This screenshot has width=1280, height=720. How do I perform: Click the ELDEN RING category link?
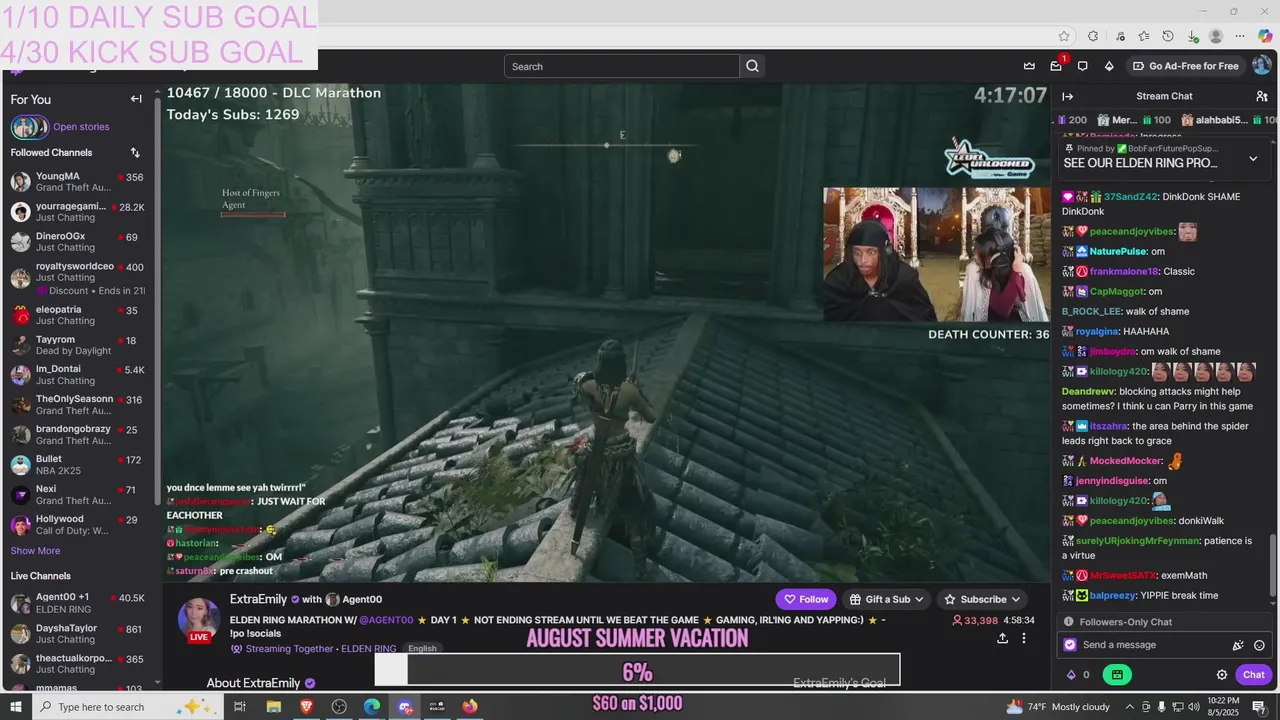[369, 649]
